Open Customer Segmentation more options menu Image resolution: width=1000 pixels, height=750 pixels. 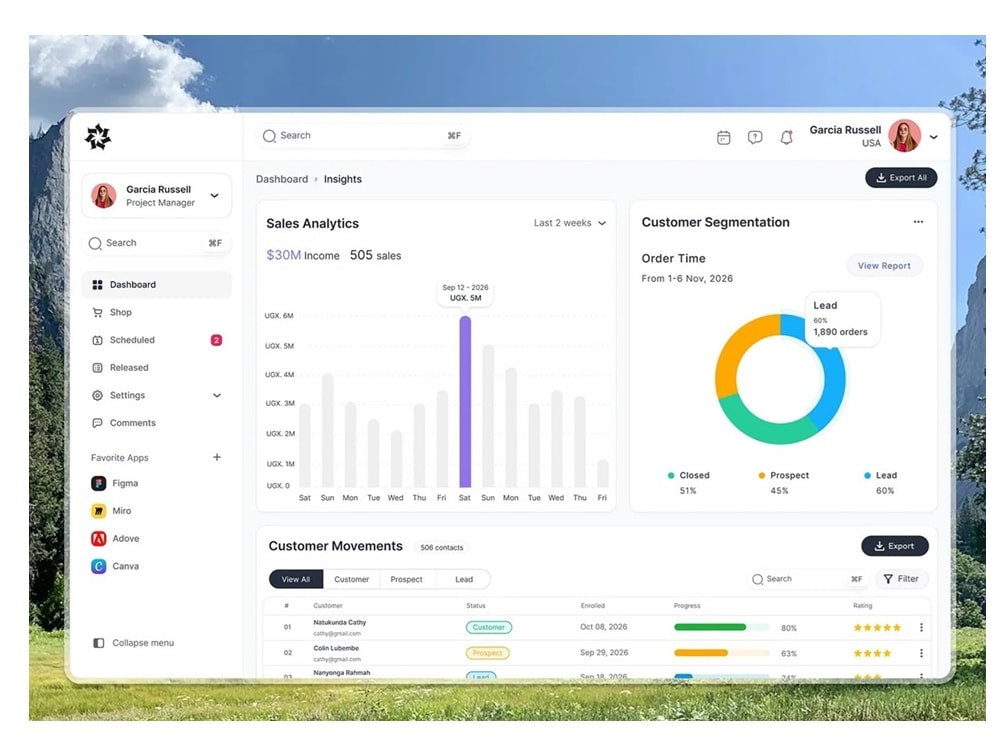pyautogui.click(x=918, y=222)
